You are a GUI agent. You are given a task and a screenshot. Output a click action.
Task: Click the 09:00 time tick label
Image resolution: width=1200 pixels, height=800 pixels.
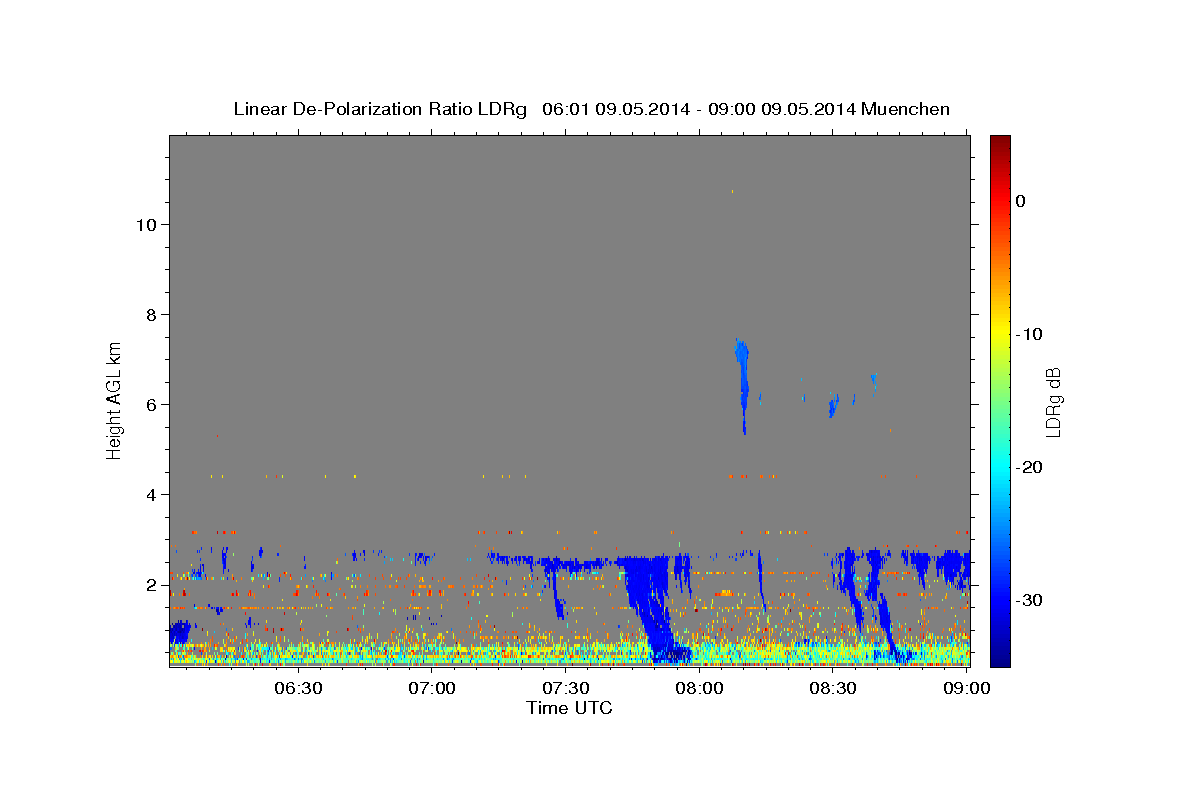(966, 688)
